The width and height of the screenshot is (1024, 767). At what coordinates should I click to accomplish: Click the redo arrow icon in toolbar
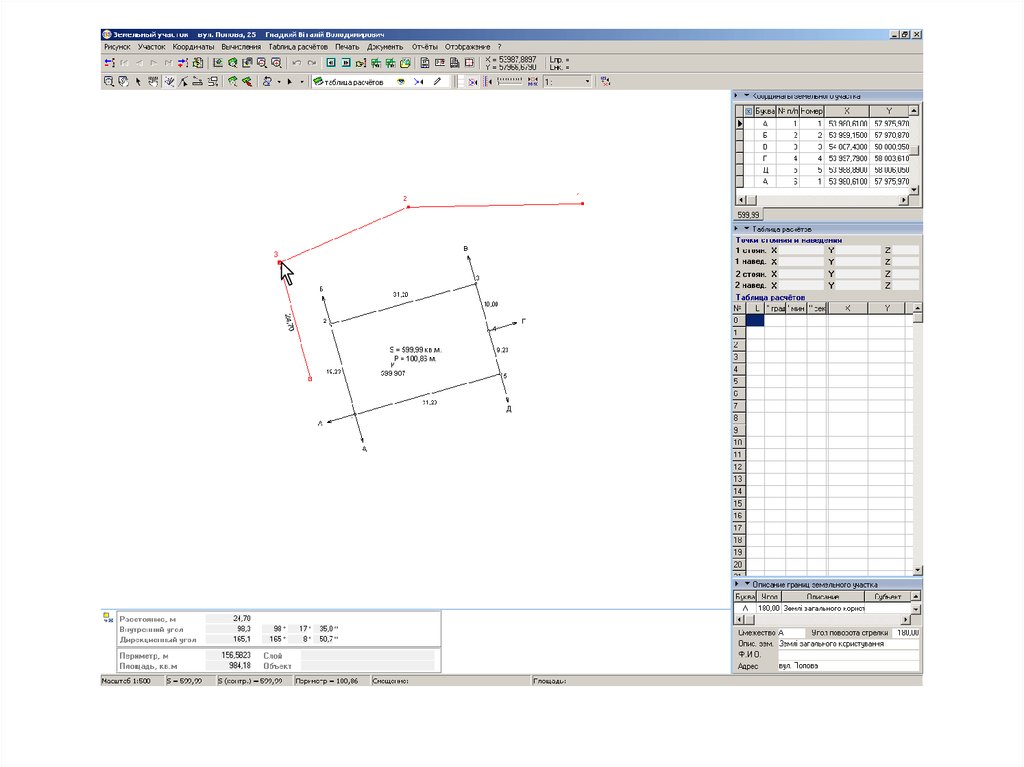(311, 62)
